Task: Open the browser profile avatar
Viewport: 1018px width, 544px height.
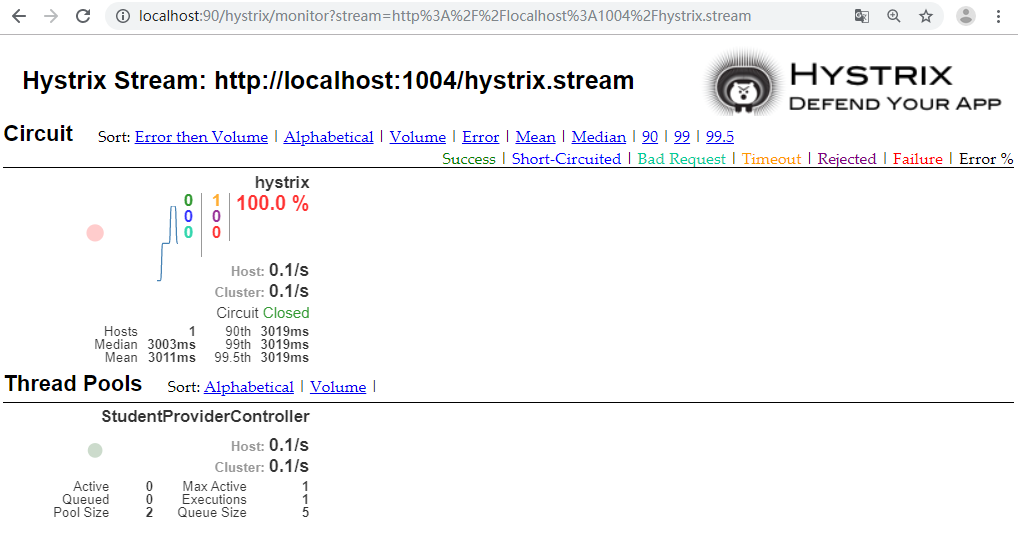Action: coord(966,16)
